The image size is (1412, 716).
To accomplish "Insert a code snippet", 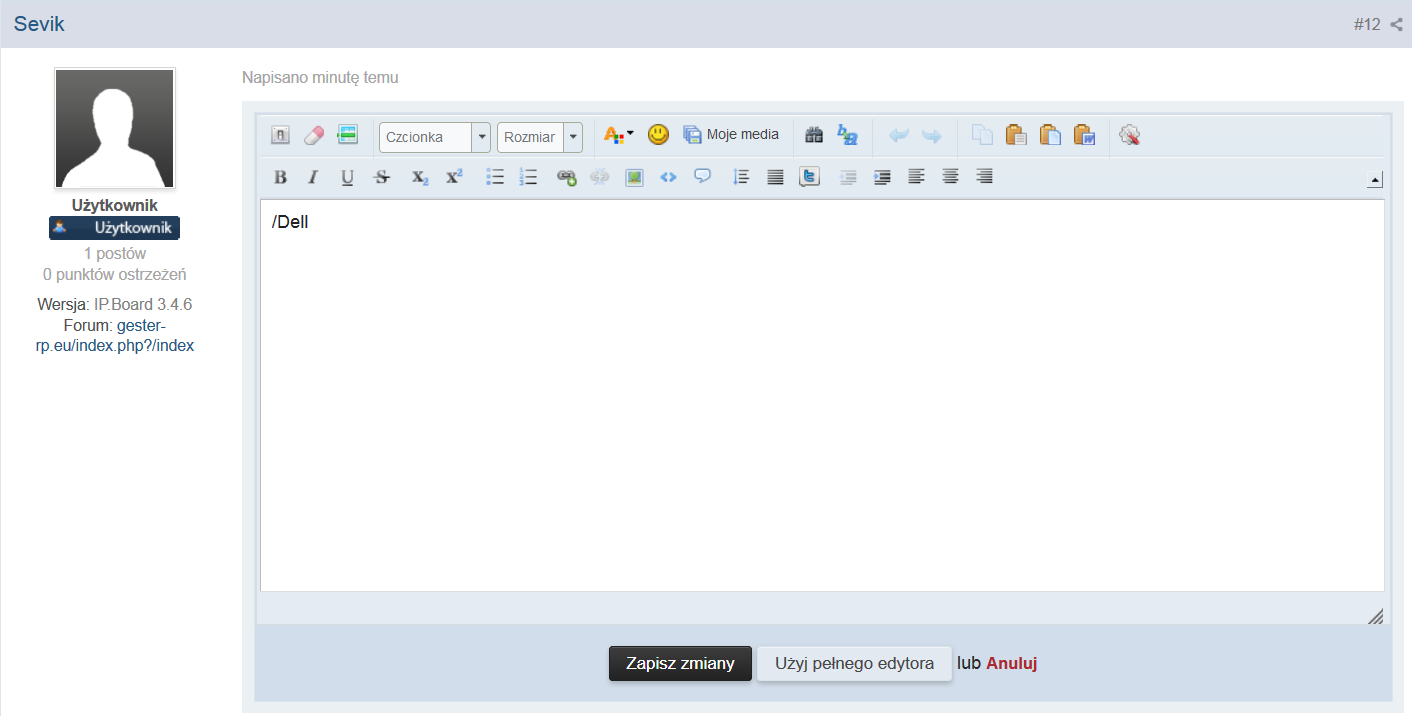I will coord(668,177).
